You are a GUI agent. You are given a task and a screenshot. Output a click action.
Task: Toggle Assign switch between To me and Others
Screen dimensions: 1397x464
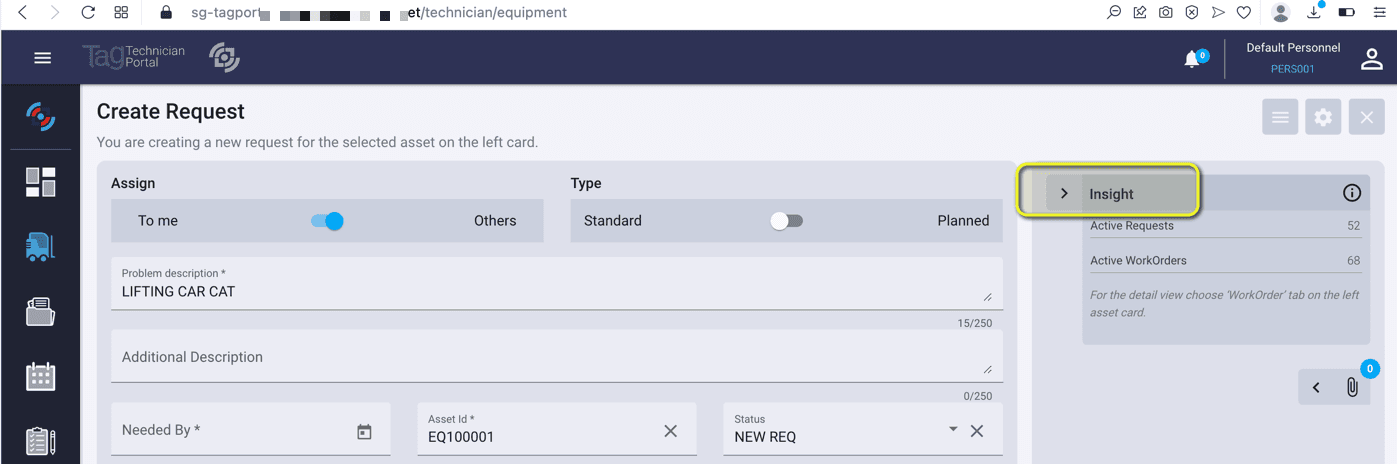pos(327,221)
